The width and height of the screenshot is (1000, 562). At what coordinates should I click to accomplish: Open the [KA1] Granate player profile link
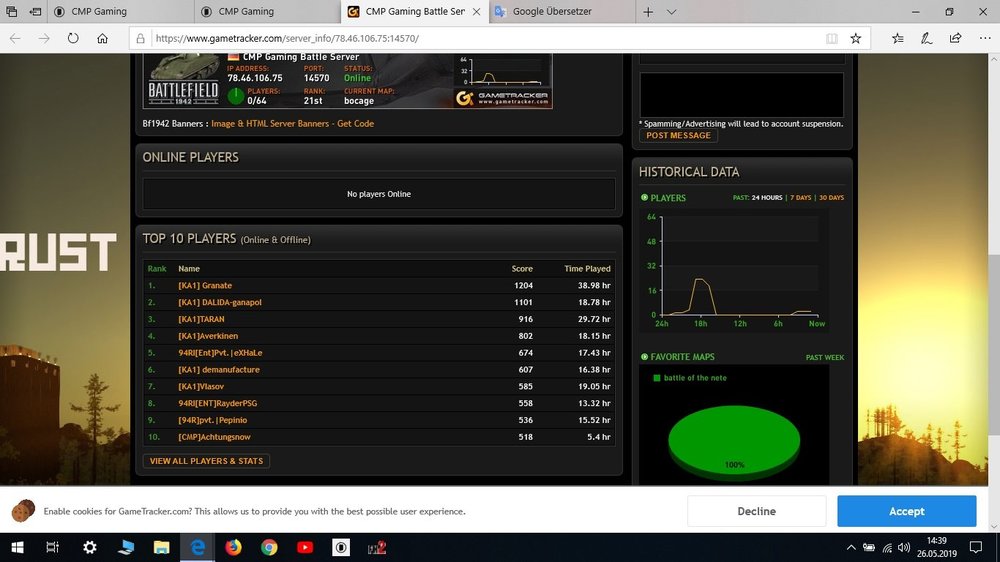click(x=205, y=285)
